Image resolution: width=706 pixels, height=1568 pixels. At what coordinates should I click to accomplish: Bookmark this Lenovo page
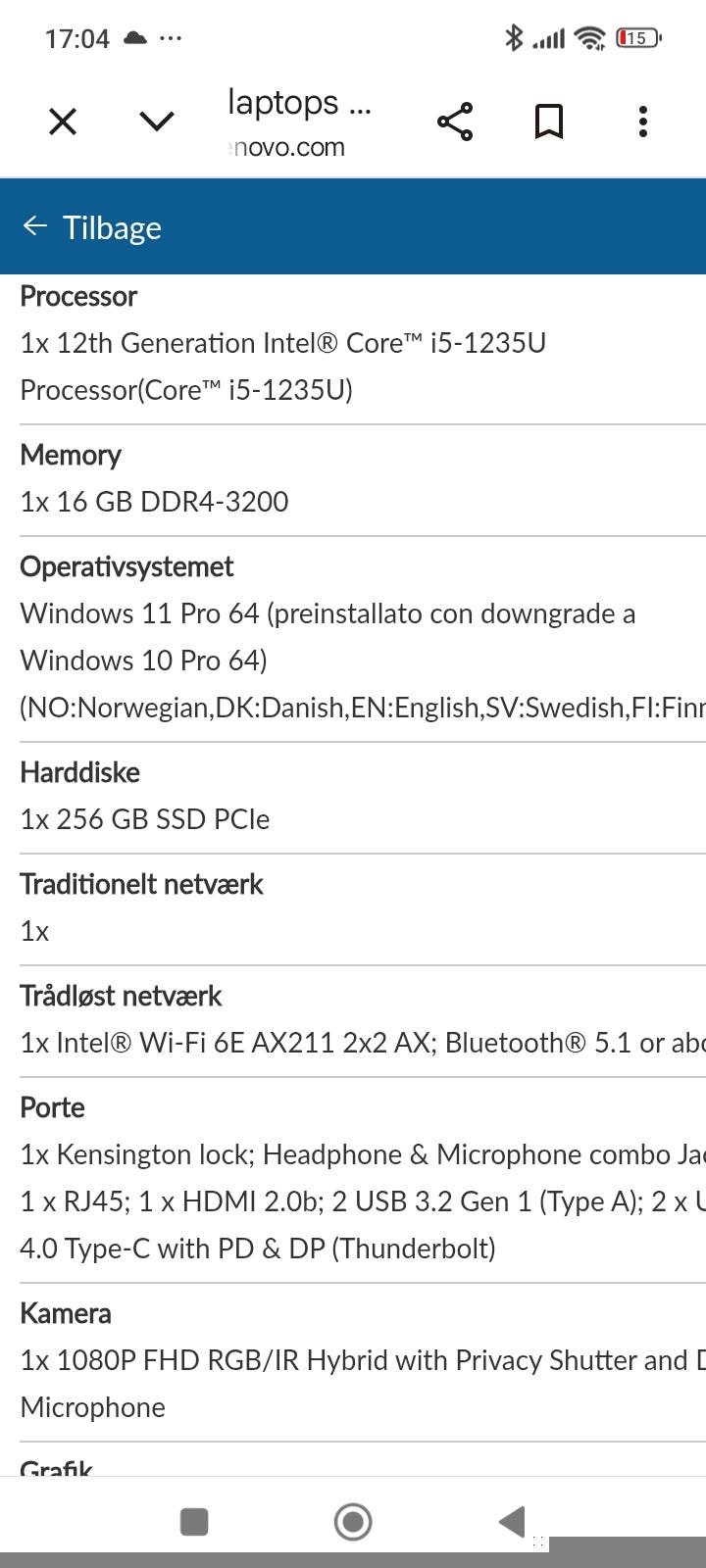549,122
